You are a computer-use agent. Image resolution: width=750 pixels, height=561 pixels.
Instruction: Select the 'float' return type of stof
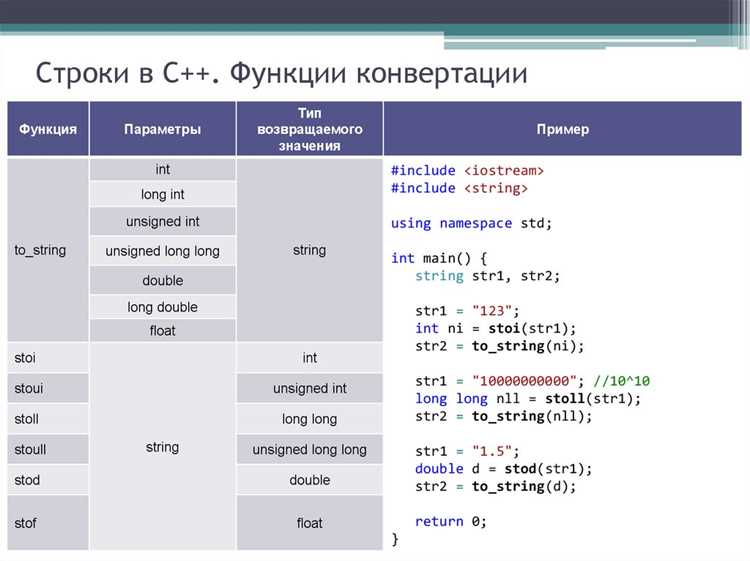[309, 523]
